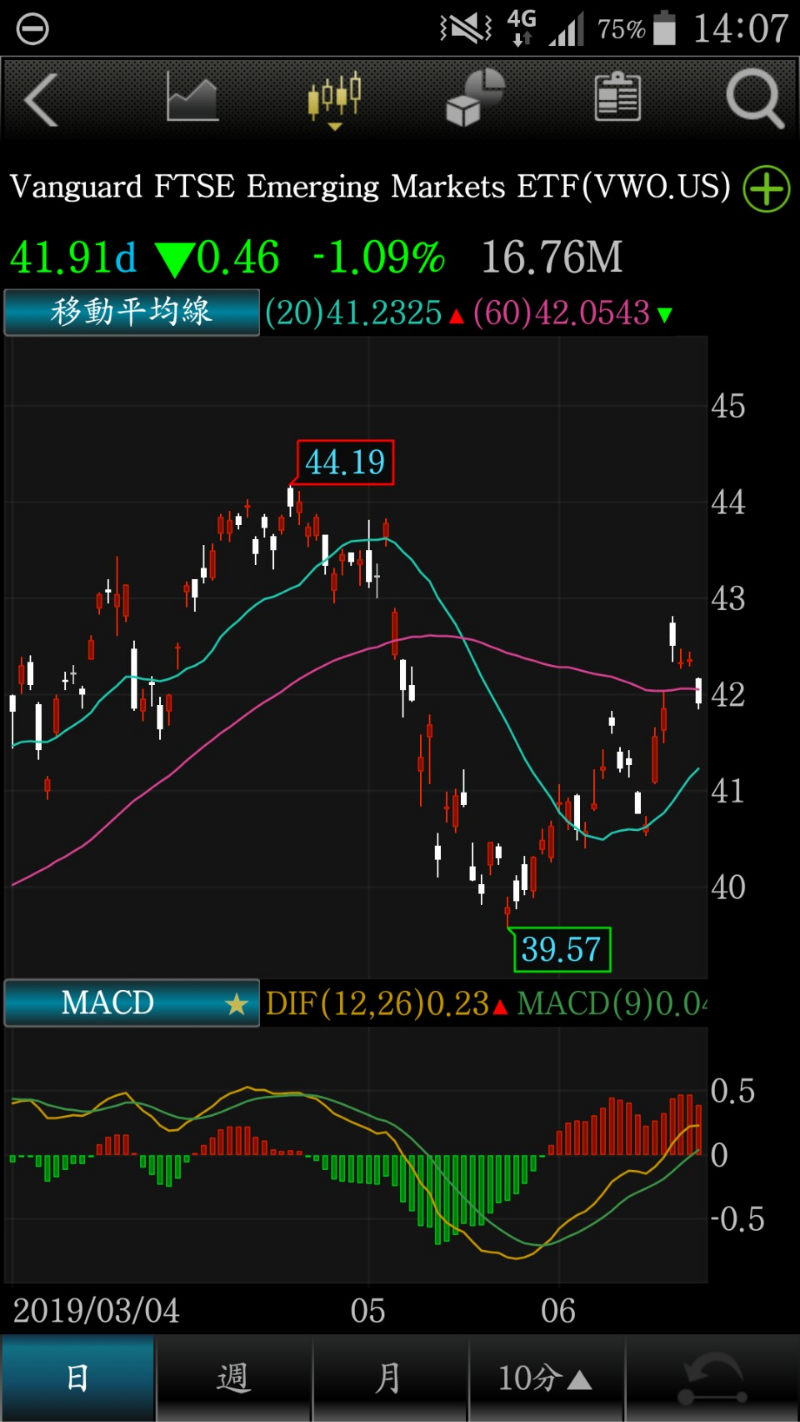Viewport: 800px width, 1422px height.
Task: Switch to the 日 daily tab
Action: [x=78, y=1378]
